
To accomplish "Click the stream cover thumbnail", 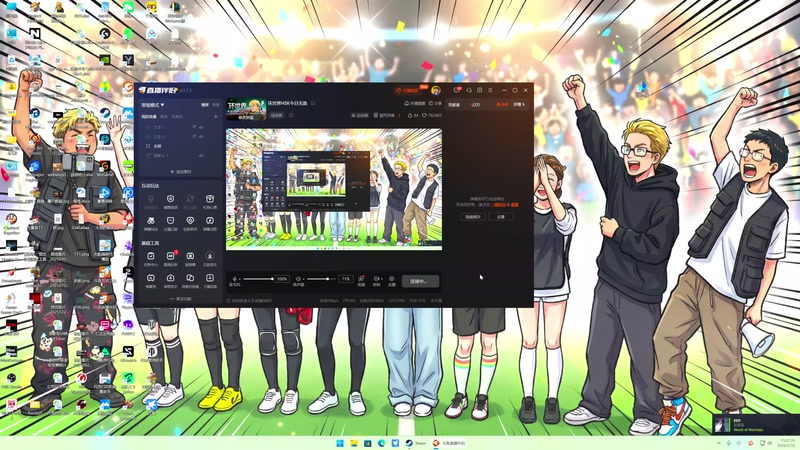I will [246, 109].
